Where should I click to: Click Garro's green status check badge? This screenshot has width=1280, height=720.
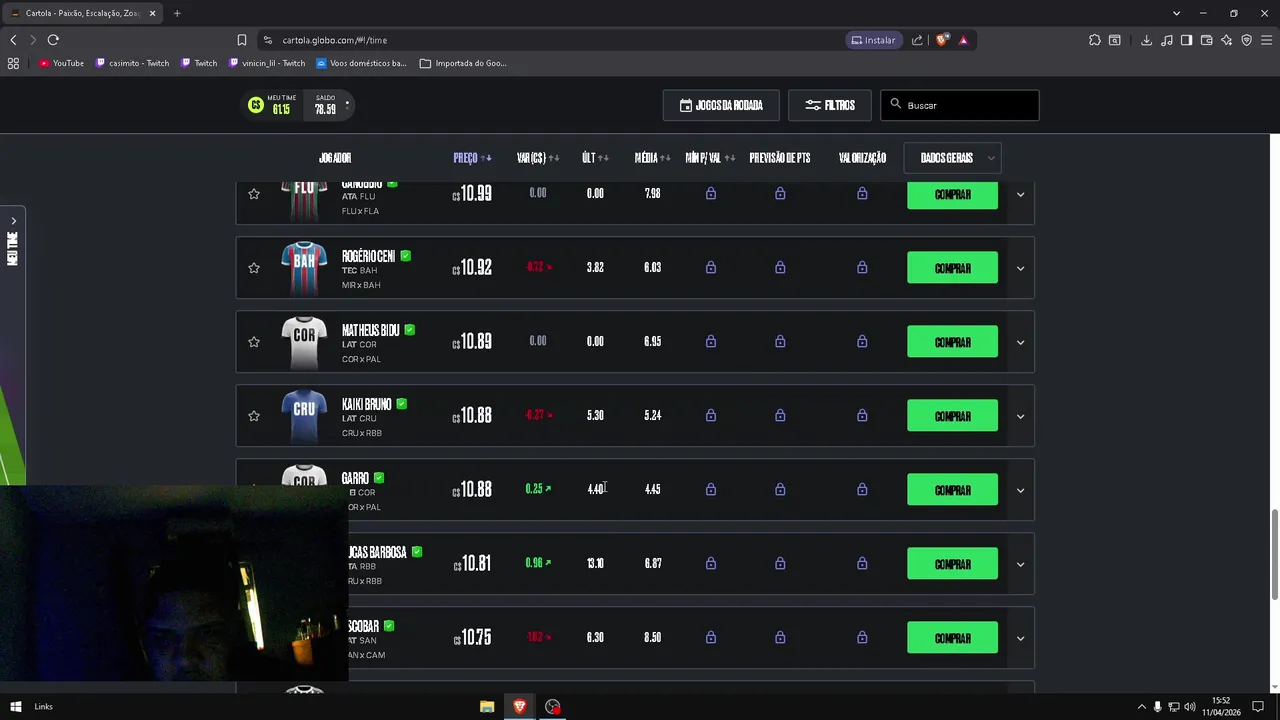pos(379,478)
